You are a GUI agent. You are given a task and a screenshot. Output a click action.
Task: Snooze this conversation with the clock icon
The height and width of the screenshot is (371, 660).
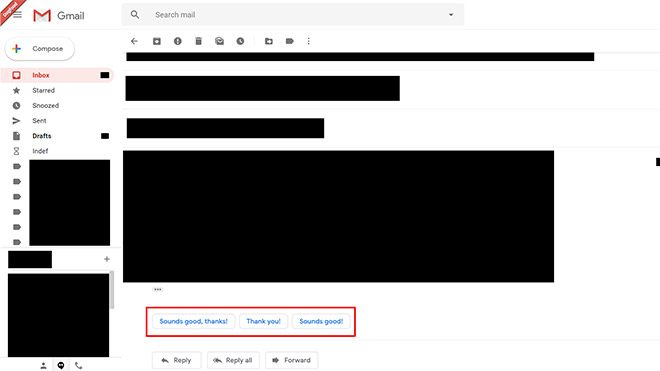pos(240,41)
